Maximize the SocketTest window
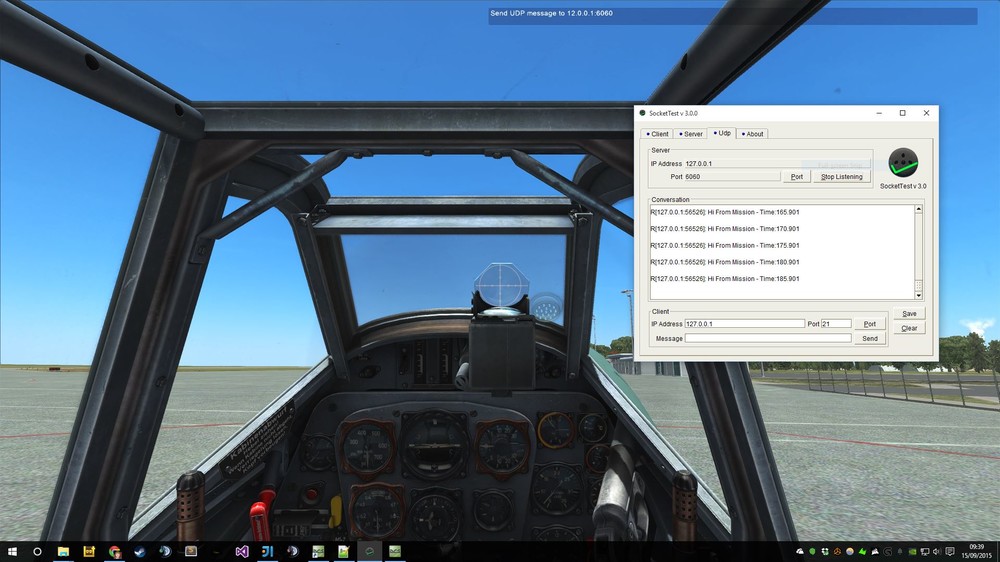Screen dimensions: 1000x562 tap(902, 114)
